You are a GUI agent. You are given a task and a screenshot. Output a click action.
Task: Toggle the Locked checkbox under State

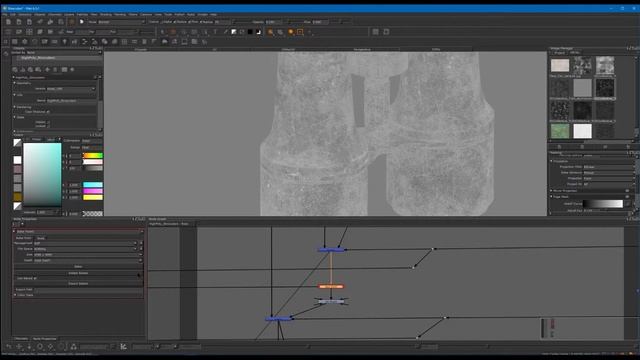click(48, 126)
